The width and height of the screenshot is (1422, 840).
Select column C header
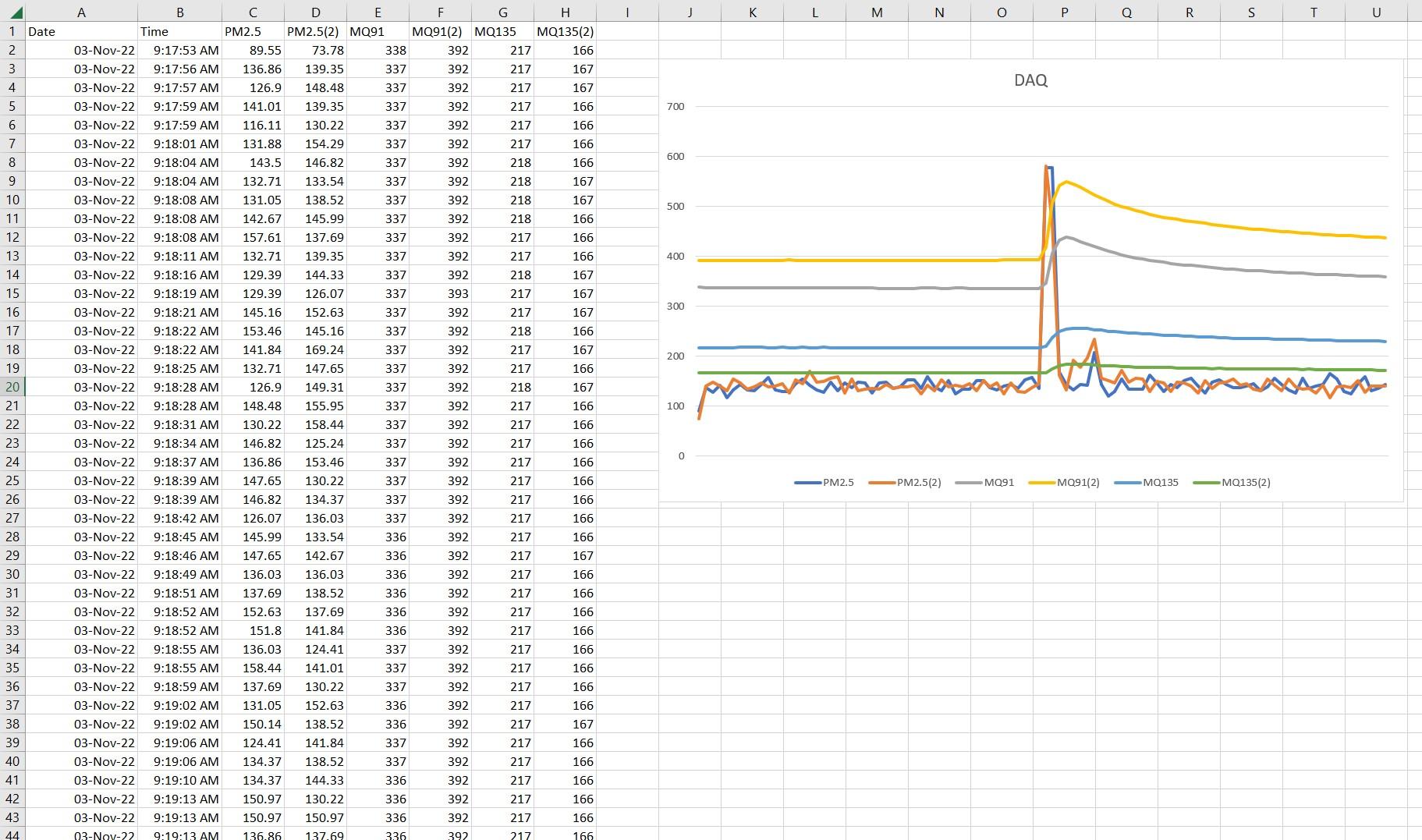click(x=253, y=12)
